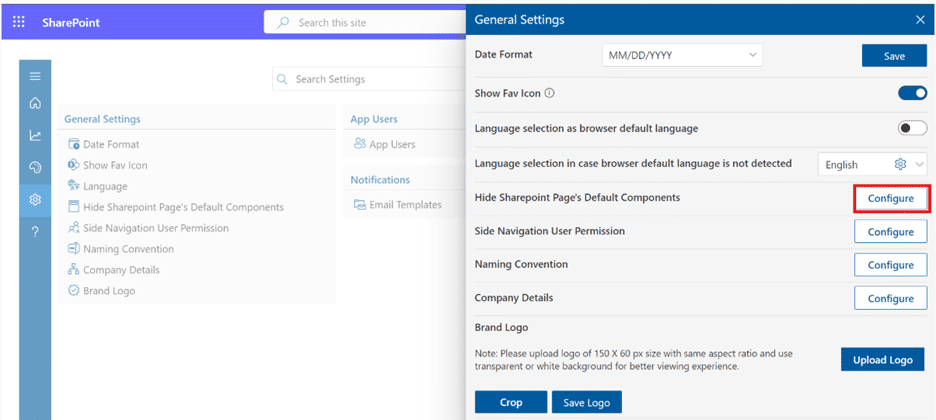The width and height of the screenshot is (936, 420).
Task: Open the help question mark icon
Action: (35, 232)
